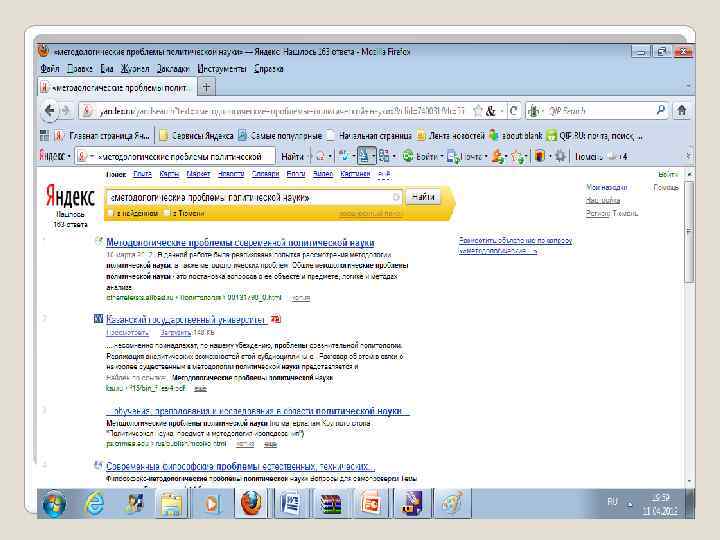This screenshot has height=540, width=720.
Task: Open the Журнал menu
Action: 135,68
